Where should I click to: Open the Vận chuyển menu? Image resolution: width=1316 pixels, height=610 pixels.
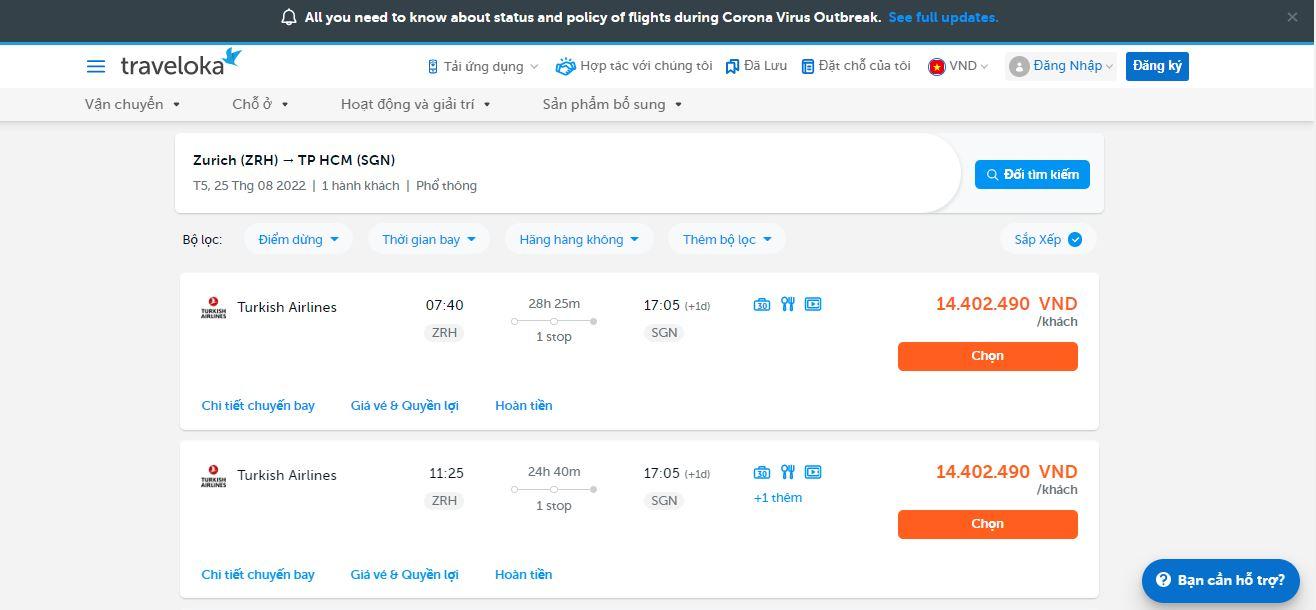132,104
